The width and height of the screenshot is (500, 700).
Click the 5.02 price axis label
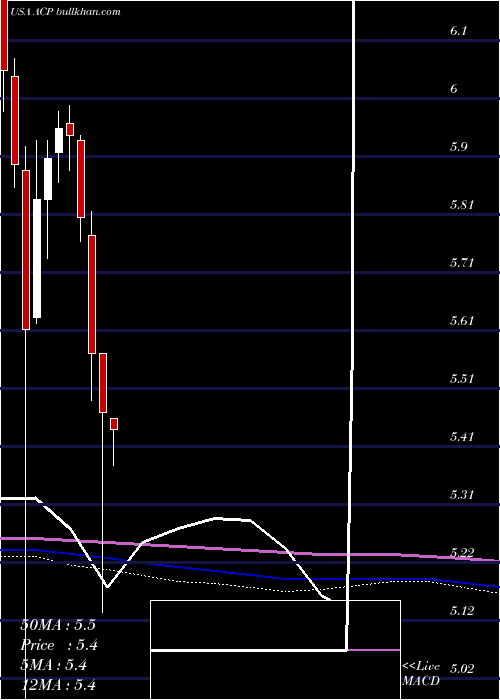[461, 668]
